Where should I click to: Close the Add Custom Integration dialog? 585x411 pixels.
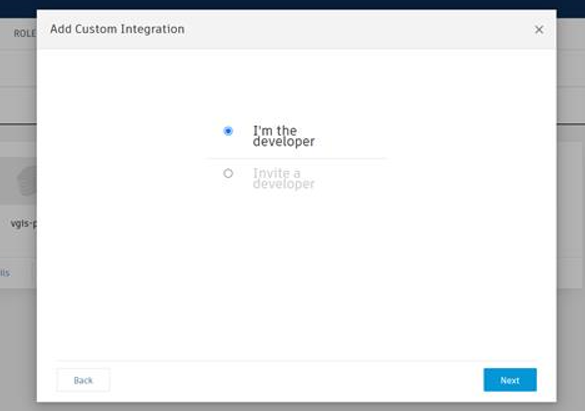[539, 29]
